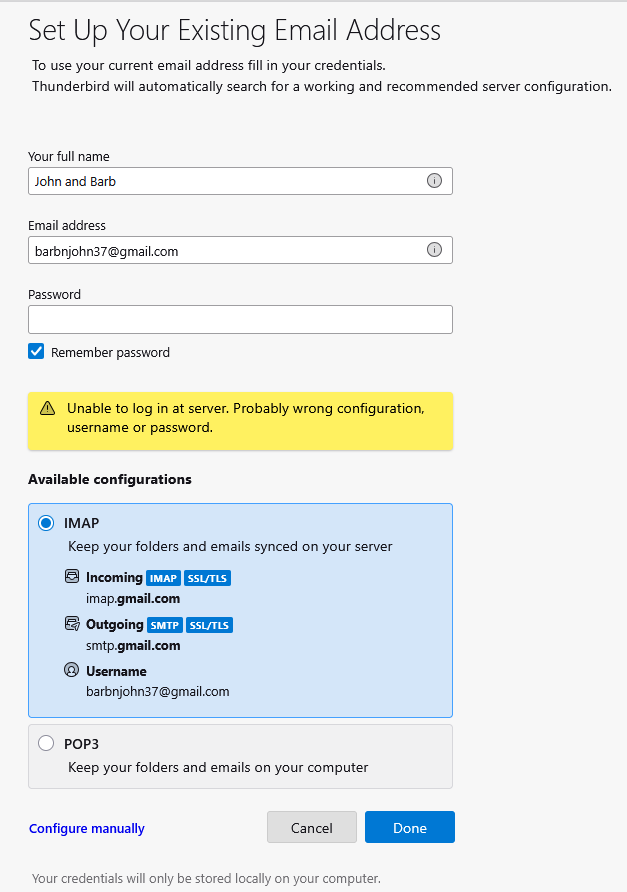Click the incoming SSL/TLS security badge
627x892 pixels.
[x=208, y=579]
